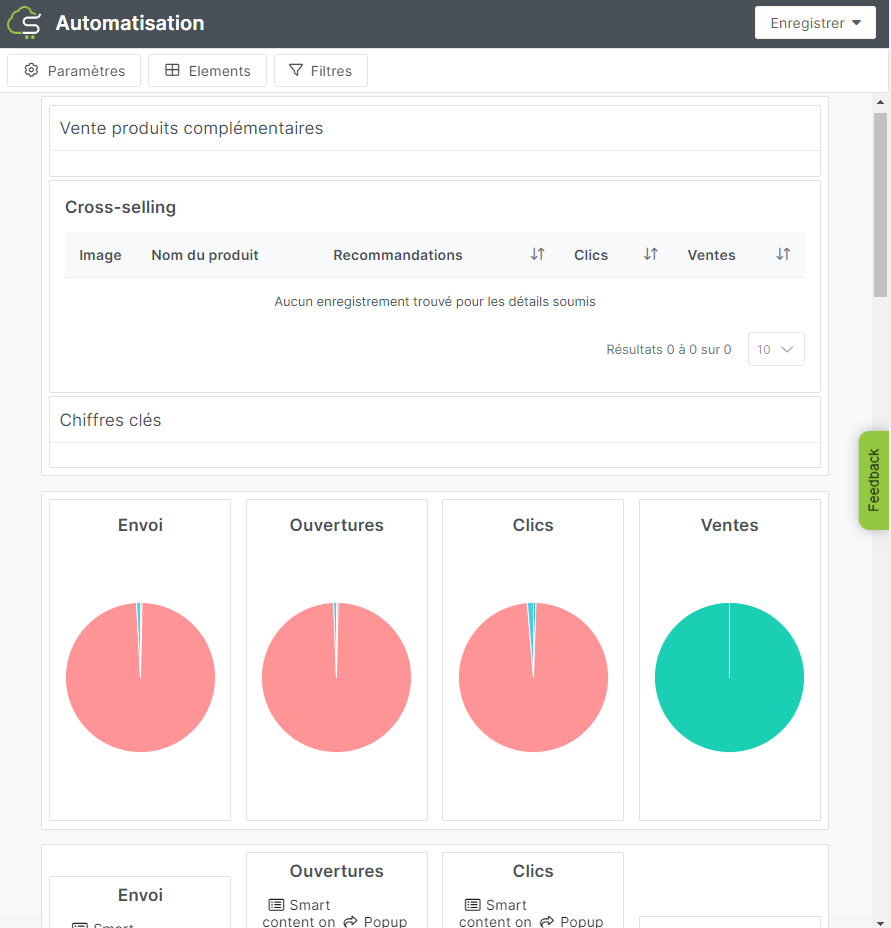Click the Envoi pie chart
Image resolution: width=891 pixels, height=928 pixels.
coord(140,677)
